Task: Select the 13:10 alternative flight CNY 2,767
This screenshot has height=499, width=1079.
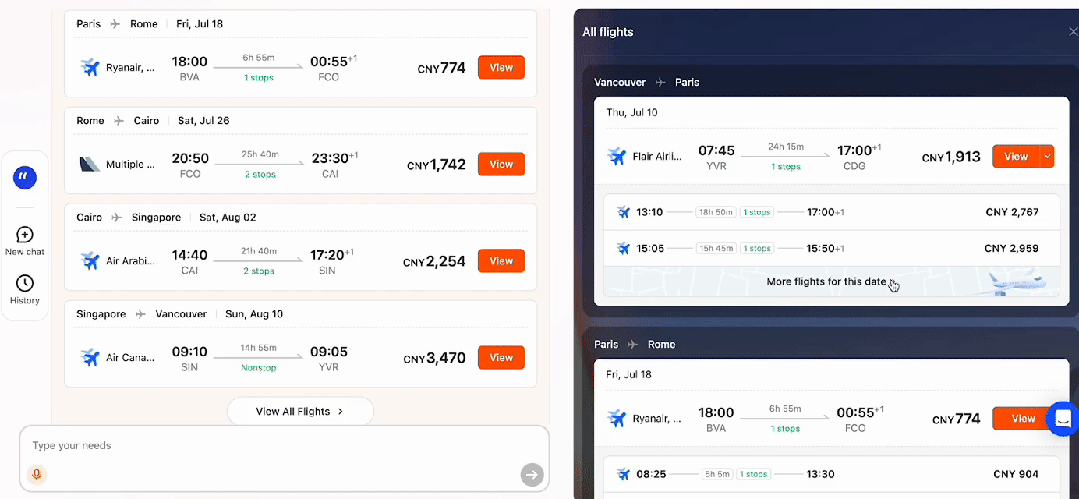Action: tap(826, 212)
